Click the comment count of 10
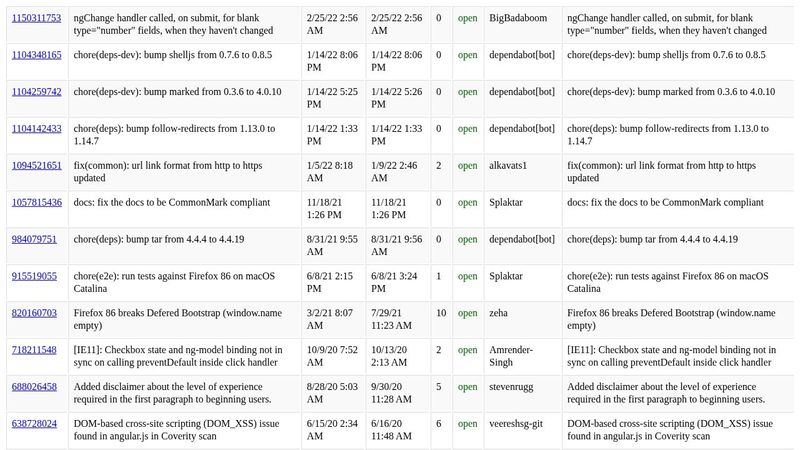Image resolution: width=800 pixels, height=450 pixels. [x=441, y=313]
